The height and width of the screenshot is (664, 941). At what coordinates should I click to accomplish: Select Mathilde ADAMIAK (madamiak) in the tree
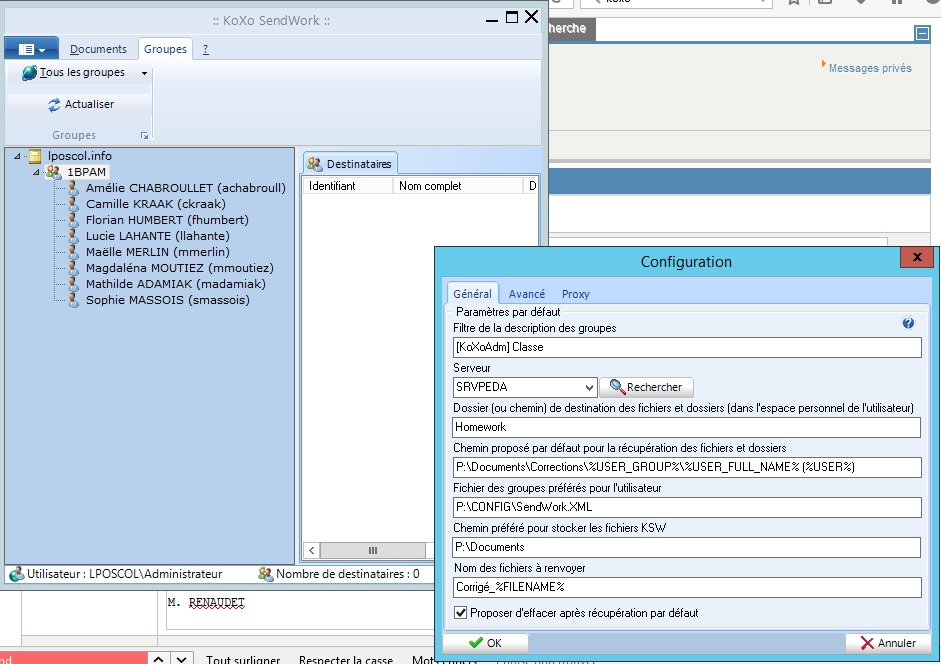pos(175,284)
